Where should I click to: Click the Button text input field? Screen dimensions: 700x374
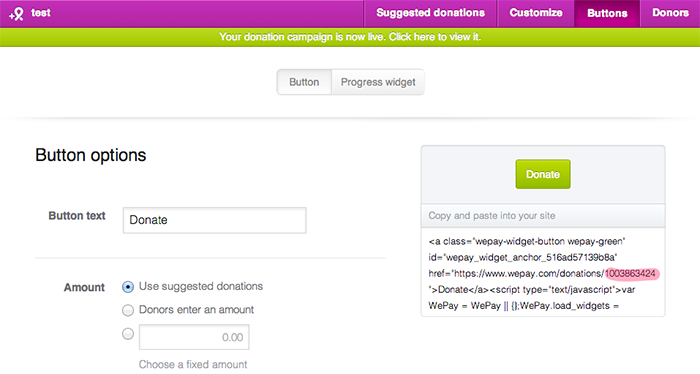pos(215,220)
